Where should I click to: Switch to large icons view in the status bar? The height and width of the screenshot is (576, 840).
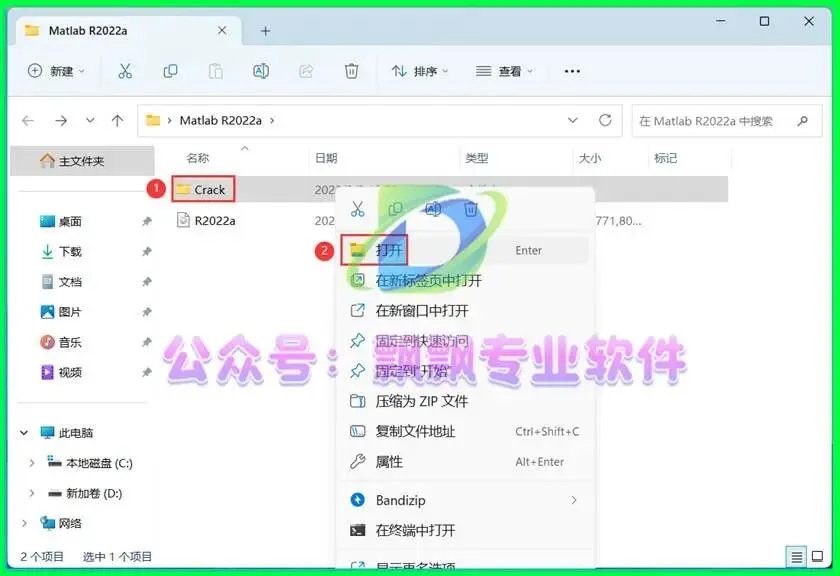[818, 557]
